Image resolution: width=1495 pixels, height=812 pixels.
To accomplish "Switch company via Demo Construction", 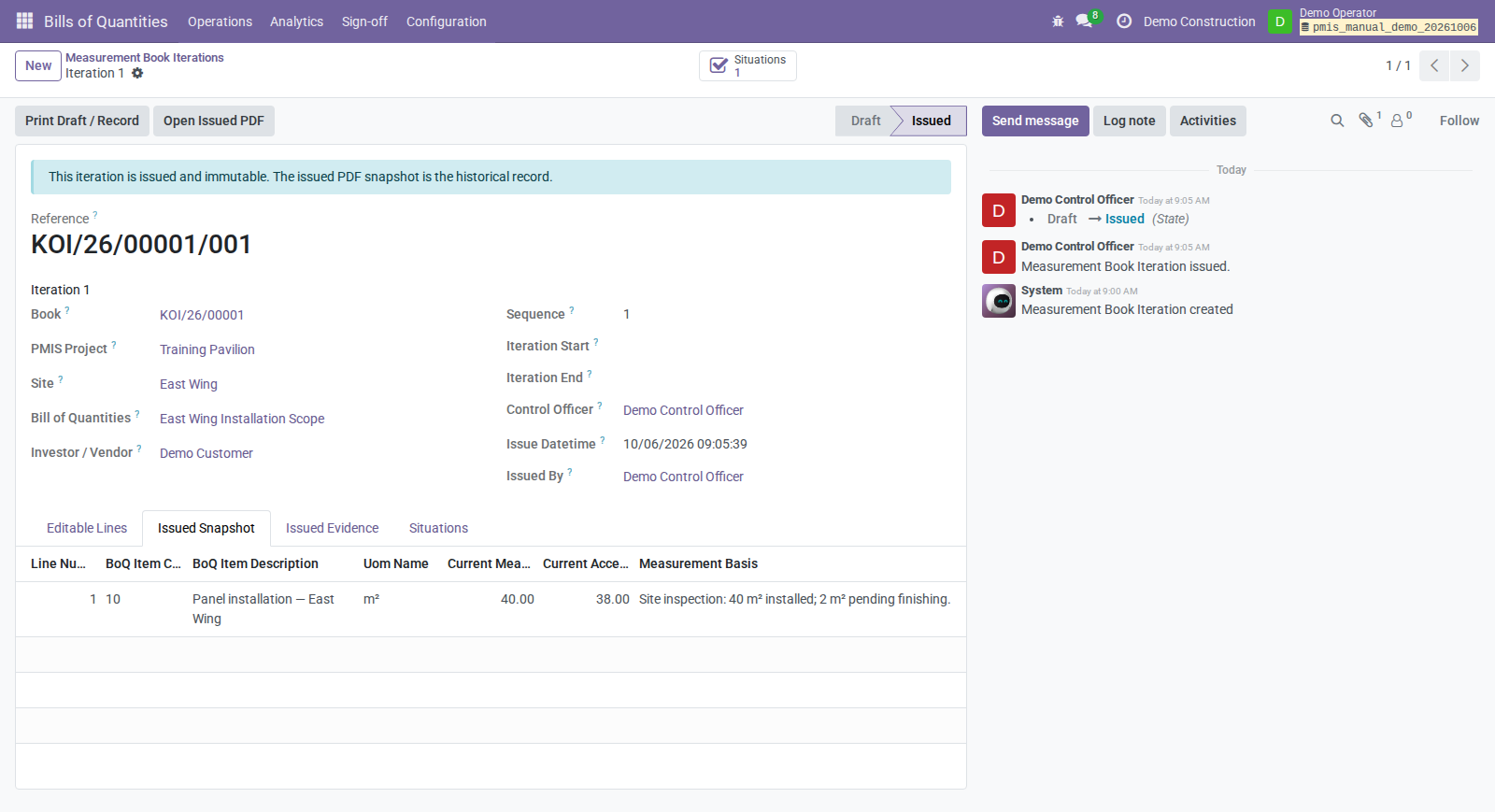I will point(1200,21).
